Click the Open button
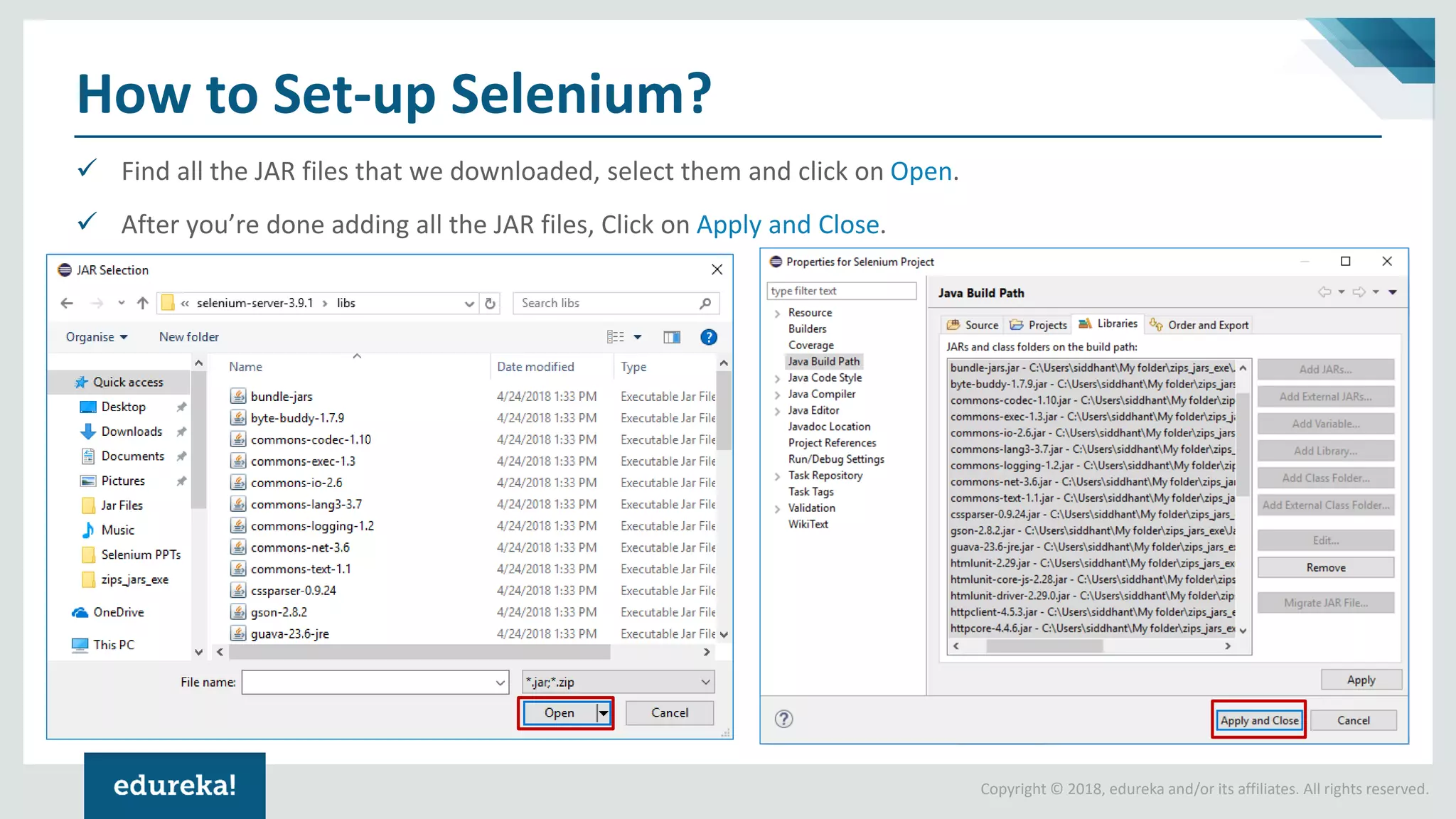Screen dimensions: 1456x819 pos(559,713)
